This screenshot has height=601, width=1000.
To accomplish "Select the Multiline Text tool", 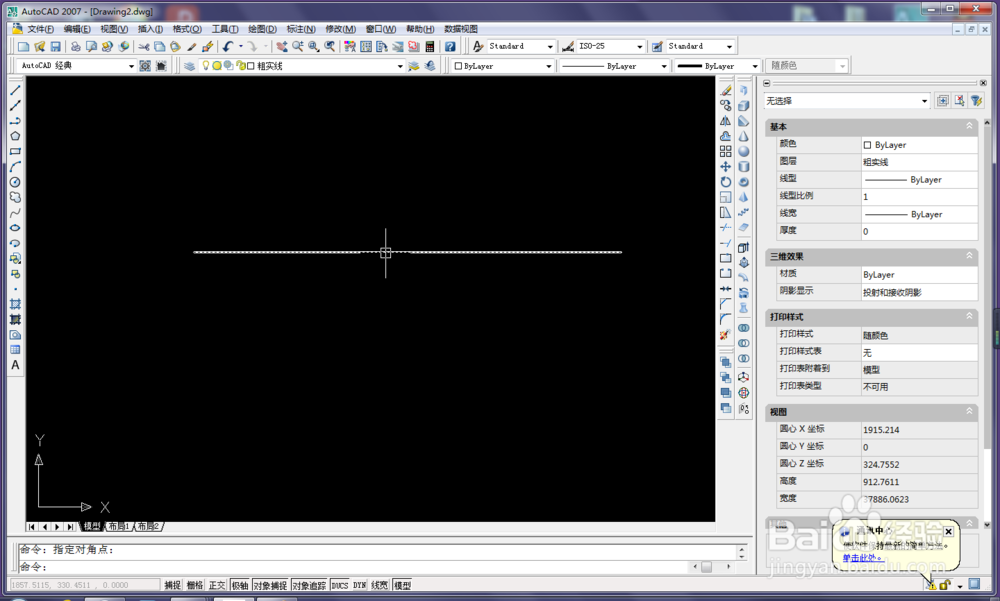I will [15, 366].
